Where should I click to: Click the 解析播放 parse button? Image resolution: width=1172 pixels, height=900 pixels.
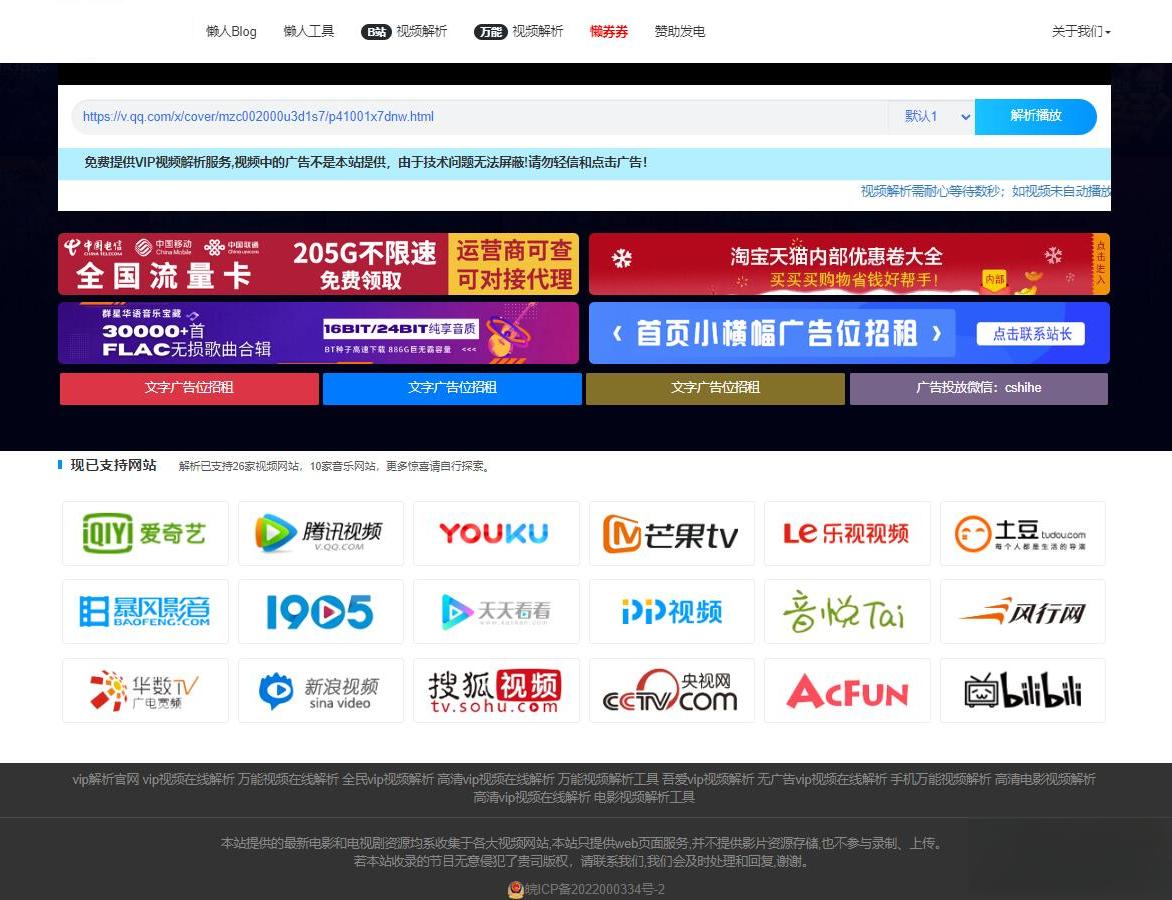pos(1035,116)
